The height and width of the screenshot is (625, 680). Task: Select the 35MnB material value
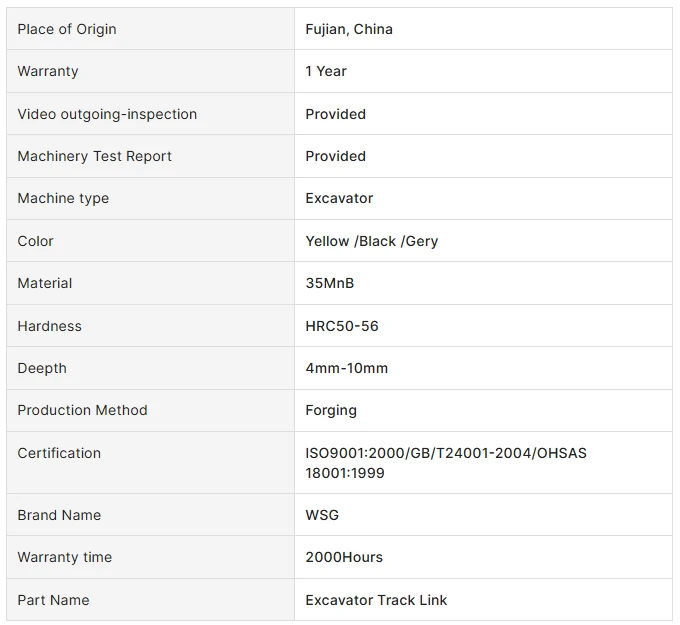point(330,283)
